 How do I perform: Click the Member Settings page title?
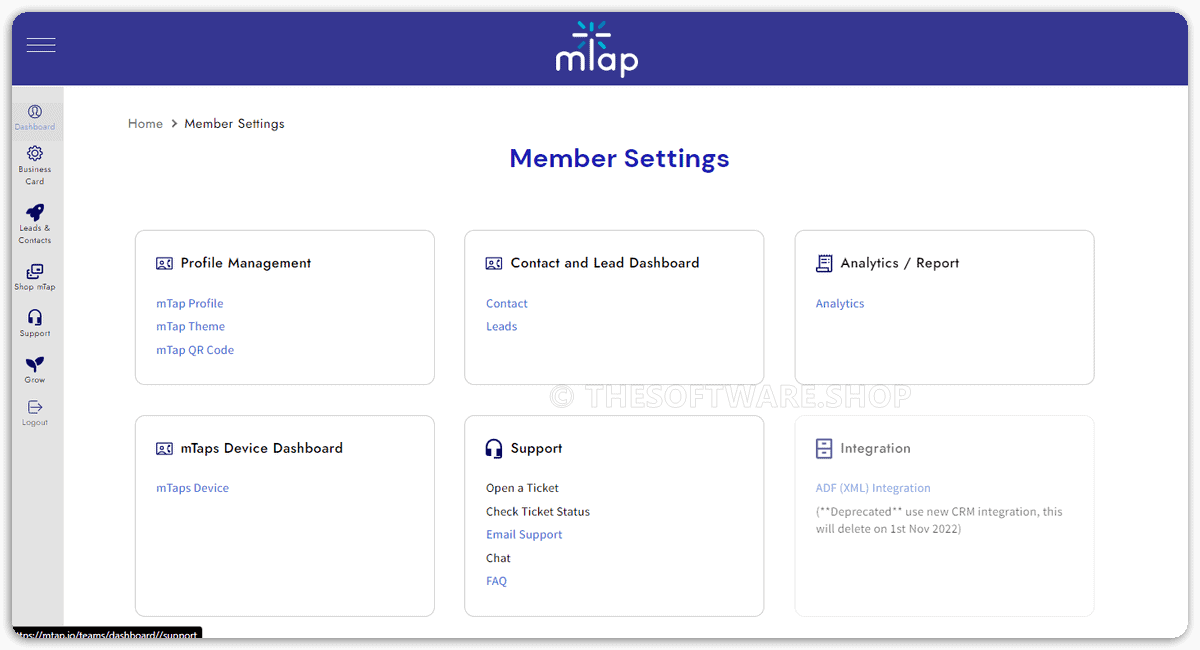pos(620,159)
